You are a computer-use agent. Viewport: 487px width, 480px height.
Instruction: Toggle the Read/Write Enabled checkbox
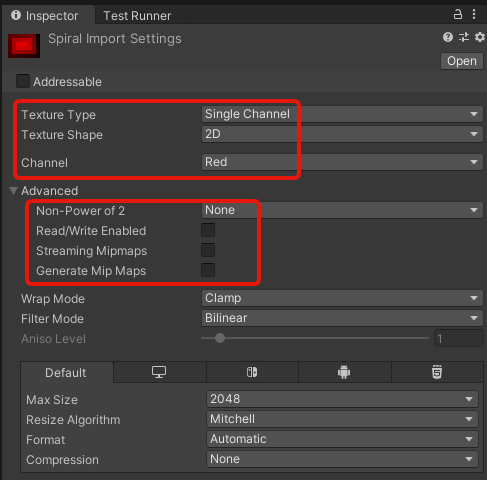point(208,230)
